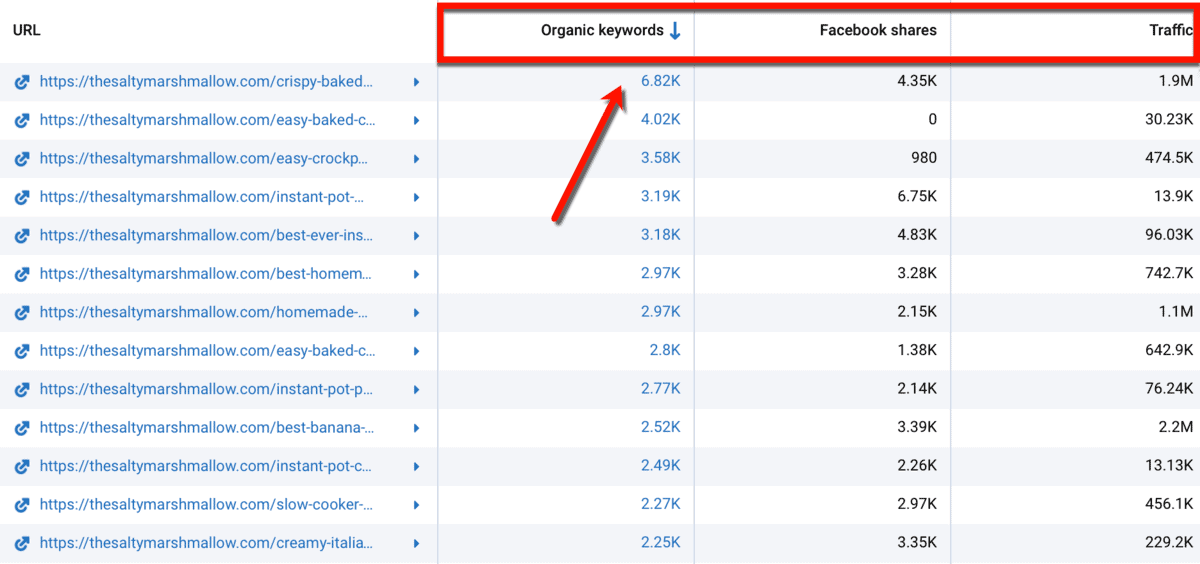This screenshot has height=564, width=1200.
Task: Open external link icon for creamy-italia URL
Action: (22, 543)
